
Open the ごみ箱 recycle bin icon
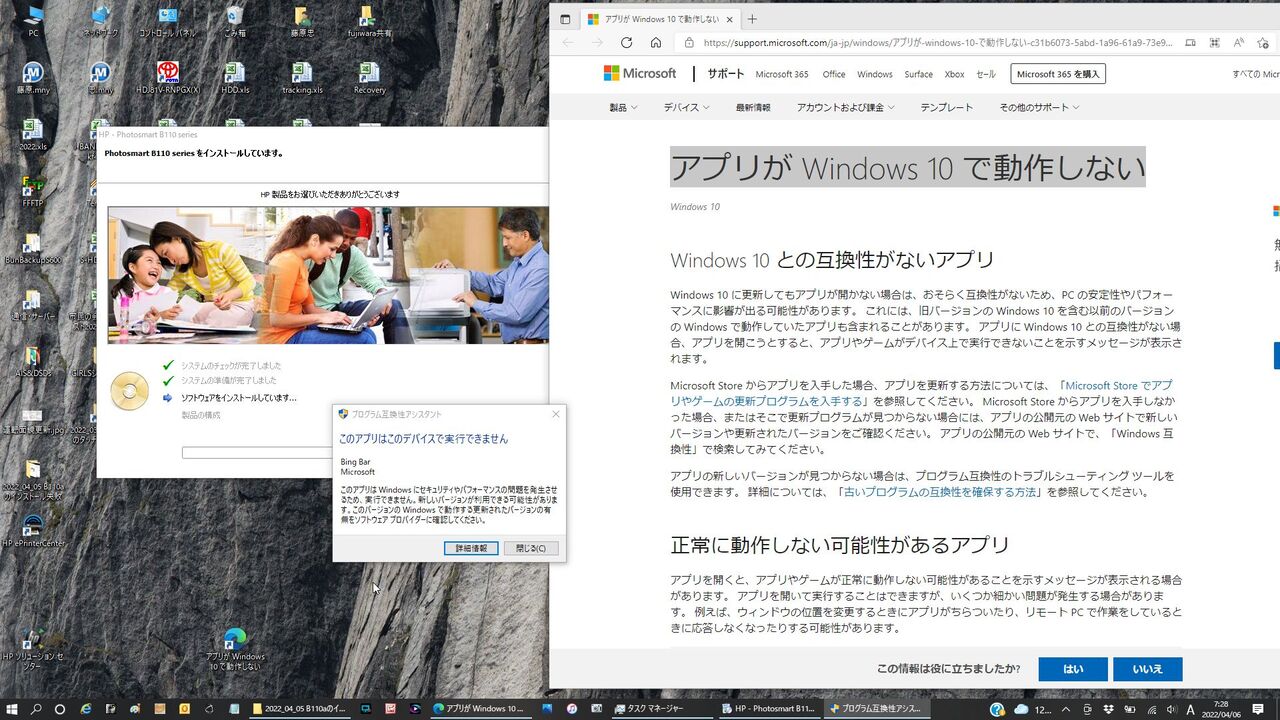coord(235,20)
